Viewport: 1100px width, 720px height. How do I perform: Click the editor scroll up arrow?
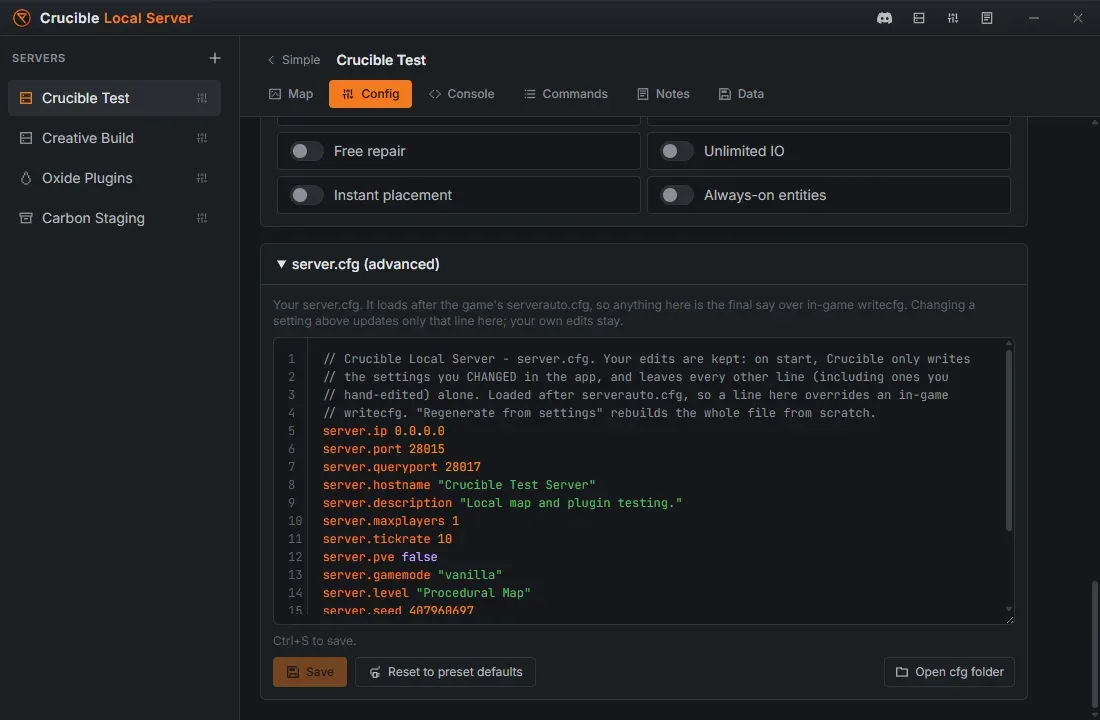click(x=1009, y=343)
